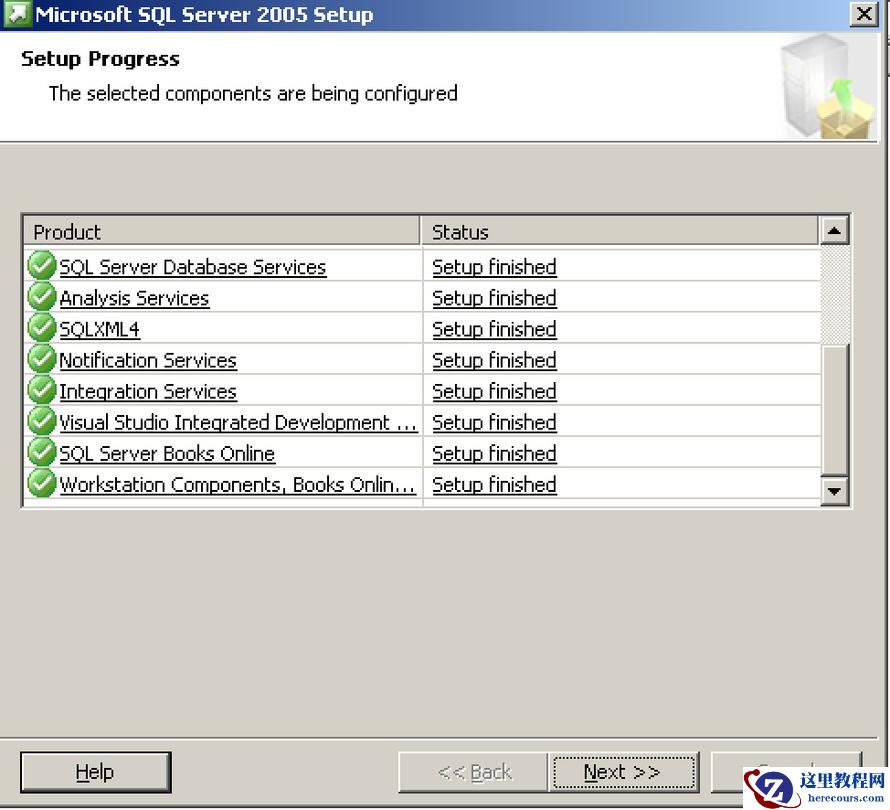Click the scroll down arrow of the product list
The height and width of the screenshot is (810, 890).
pos(834,491)
